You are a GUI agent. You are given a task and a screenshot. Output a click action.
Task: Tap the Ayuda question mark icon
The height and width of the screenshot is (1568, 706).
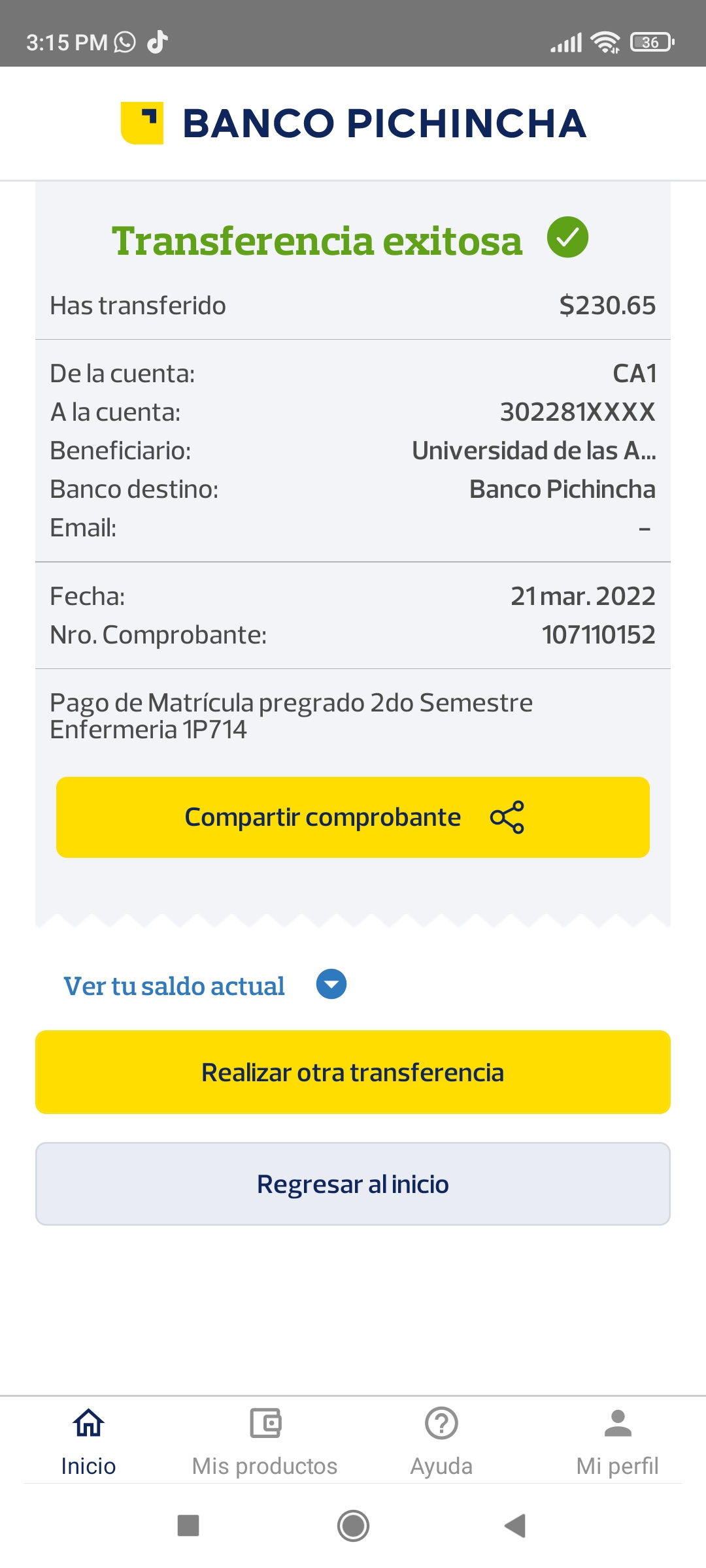tap(441, 1423)
